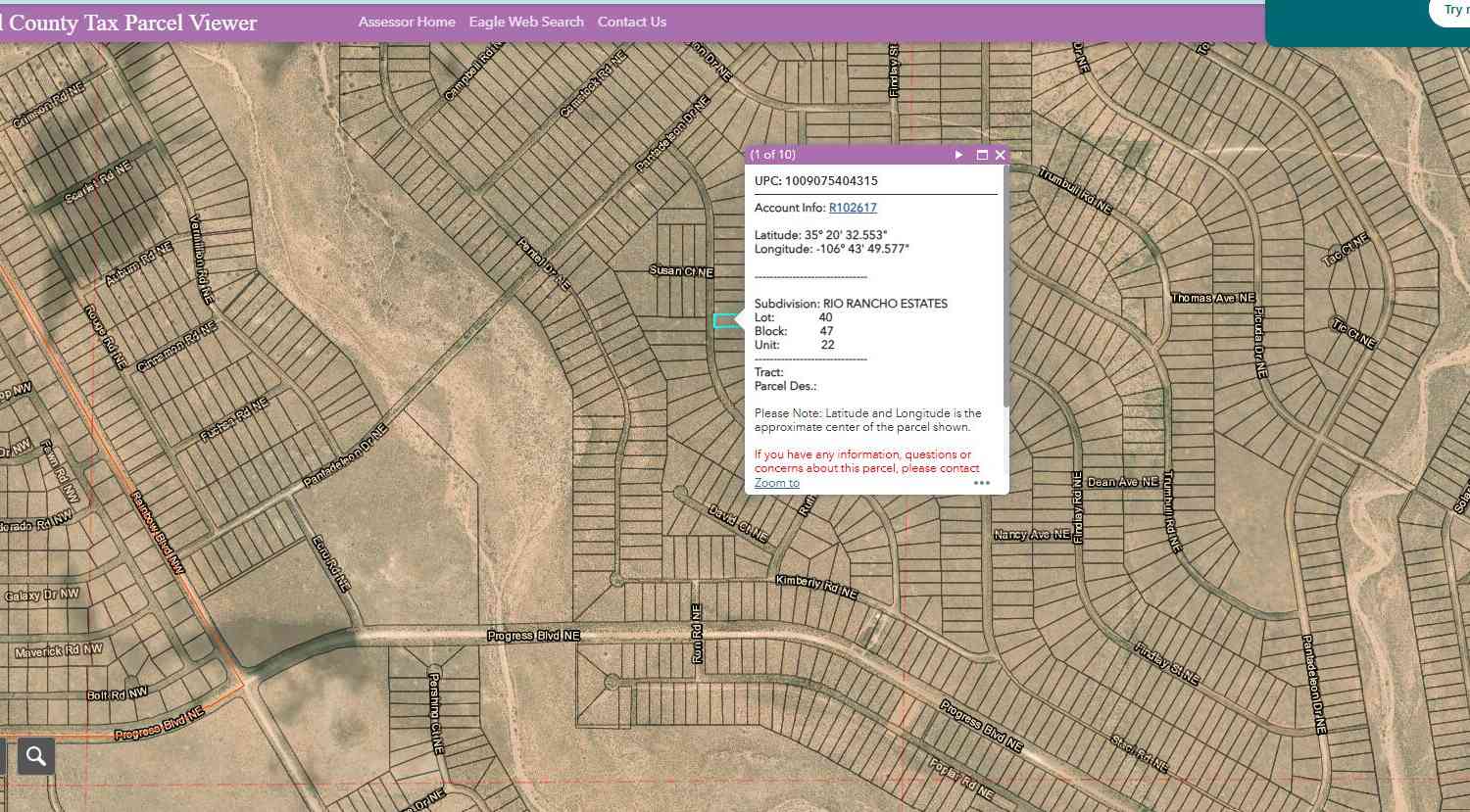
Task: Click the Maverick Rd NW map label
Action: coord(59,650)
